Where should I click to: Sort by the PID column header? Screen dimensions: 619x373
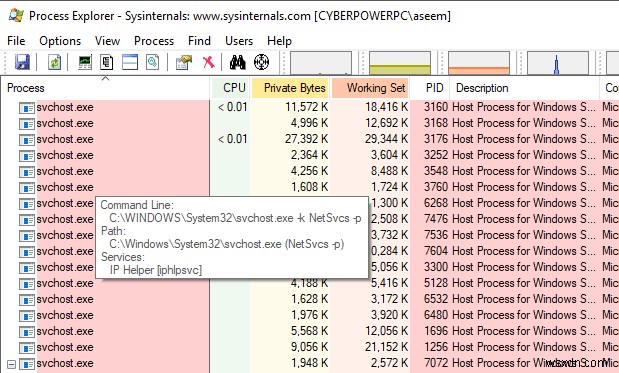click(430, 88)
